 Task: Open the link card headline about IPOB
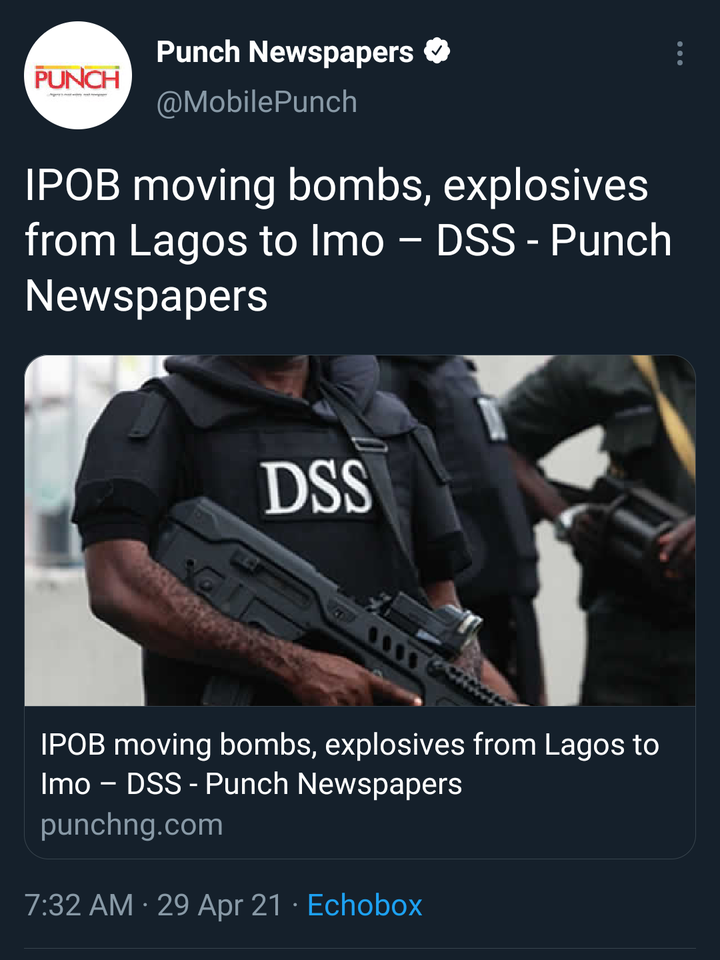point(350,764)
